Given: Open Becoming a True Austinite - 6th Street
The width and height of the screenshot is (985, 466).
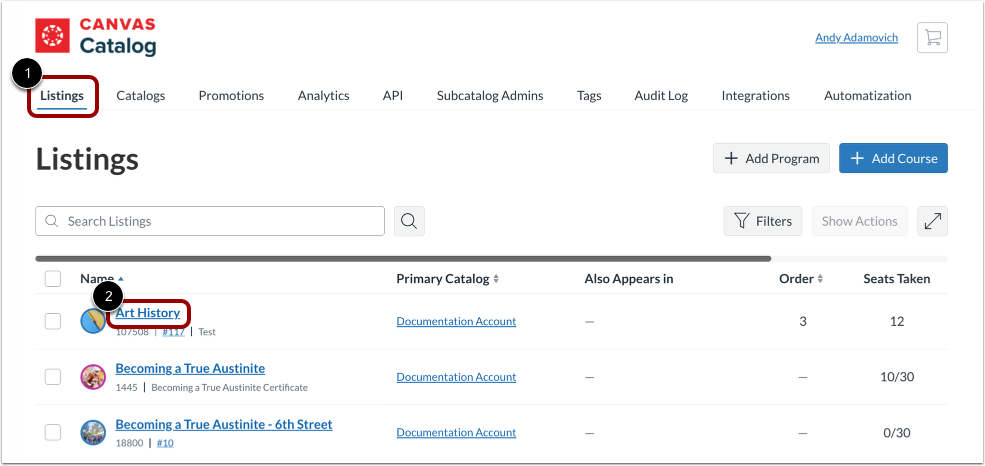Looking at the screenshot, I should 224,425.
